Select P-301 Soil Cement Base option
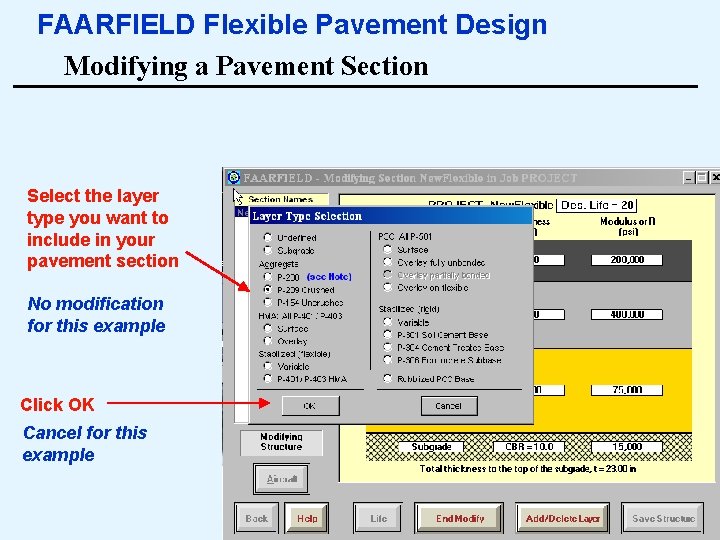Screen dimensions: 720x540 (x=388, y=334)
